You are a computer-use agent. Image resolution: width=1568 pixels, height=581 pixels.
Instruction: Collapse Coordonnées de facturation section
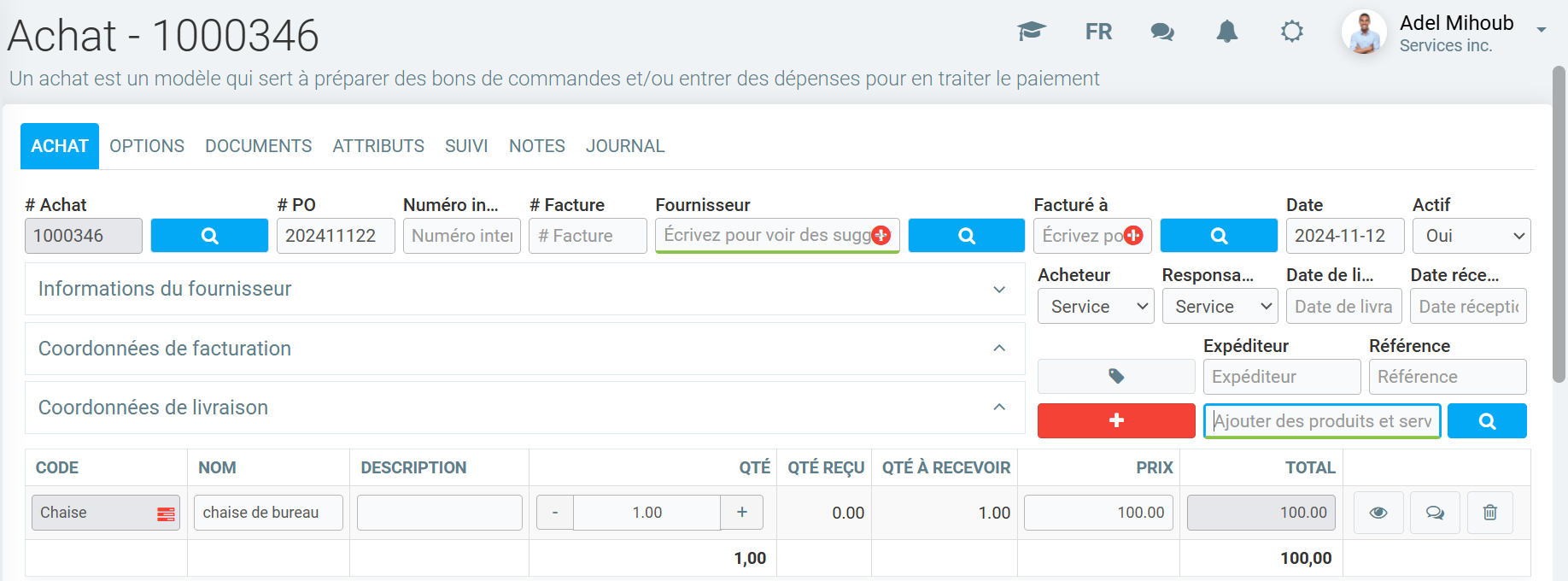pyautogui.click(x=998, y=349)
